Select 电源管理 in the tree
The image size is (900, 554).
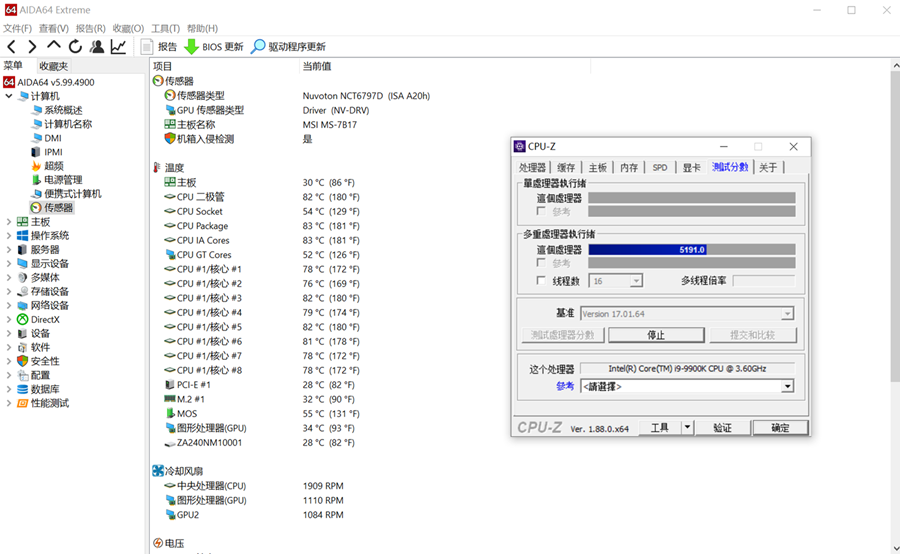point(63,180)
